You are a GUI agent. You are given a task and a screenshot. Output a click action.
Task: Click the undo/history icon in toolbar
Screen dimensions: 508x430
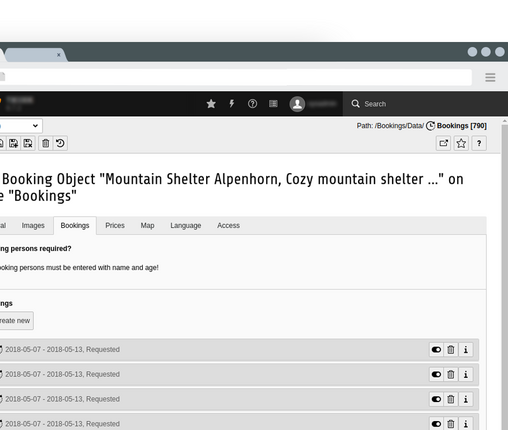coord(60,143)
